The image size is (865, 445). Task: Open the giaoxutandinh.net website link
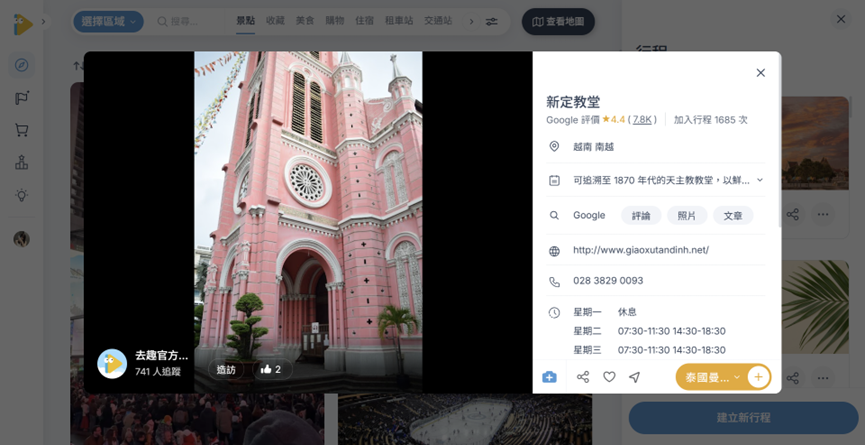pyautogui.click(x=641, y=250)
